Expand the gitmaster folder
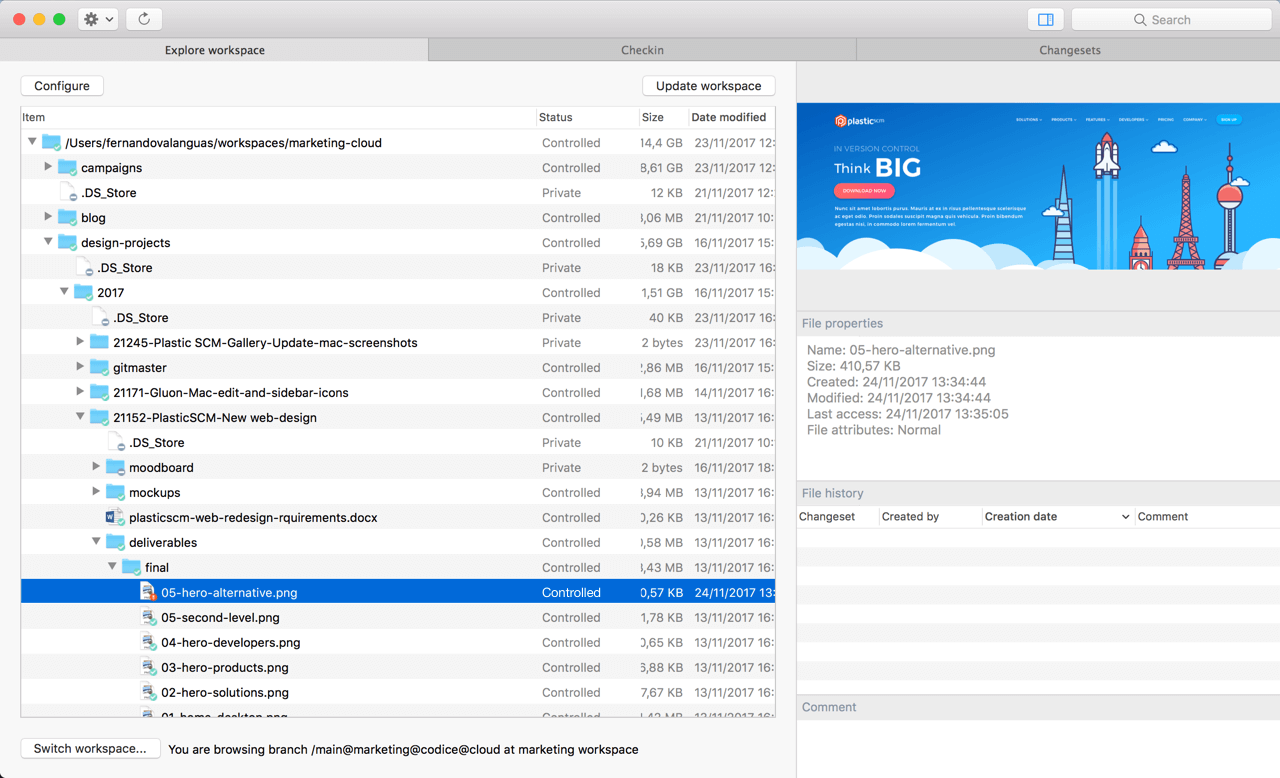Viewport: 1280px width, 778px height. tap(80, 367)
